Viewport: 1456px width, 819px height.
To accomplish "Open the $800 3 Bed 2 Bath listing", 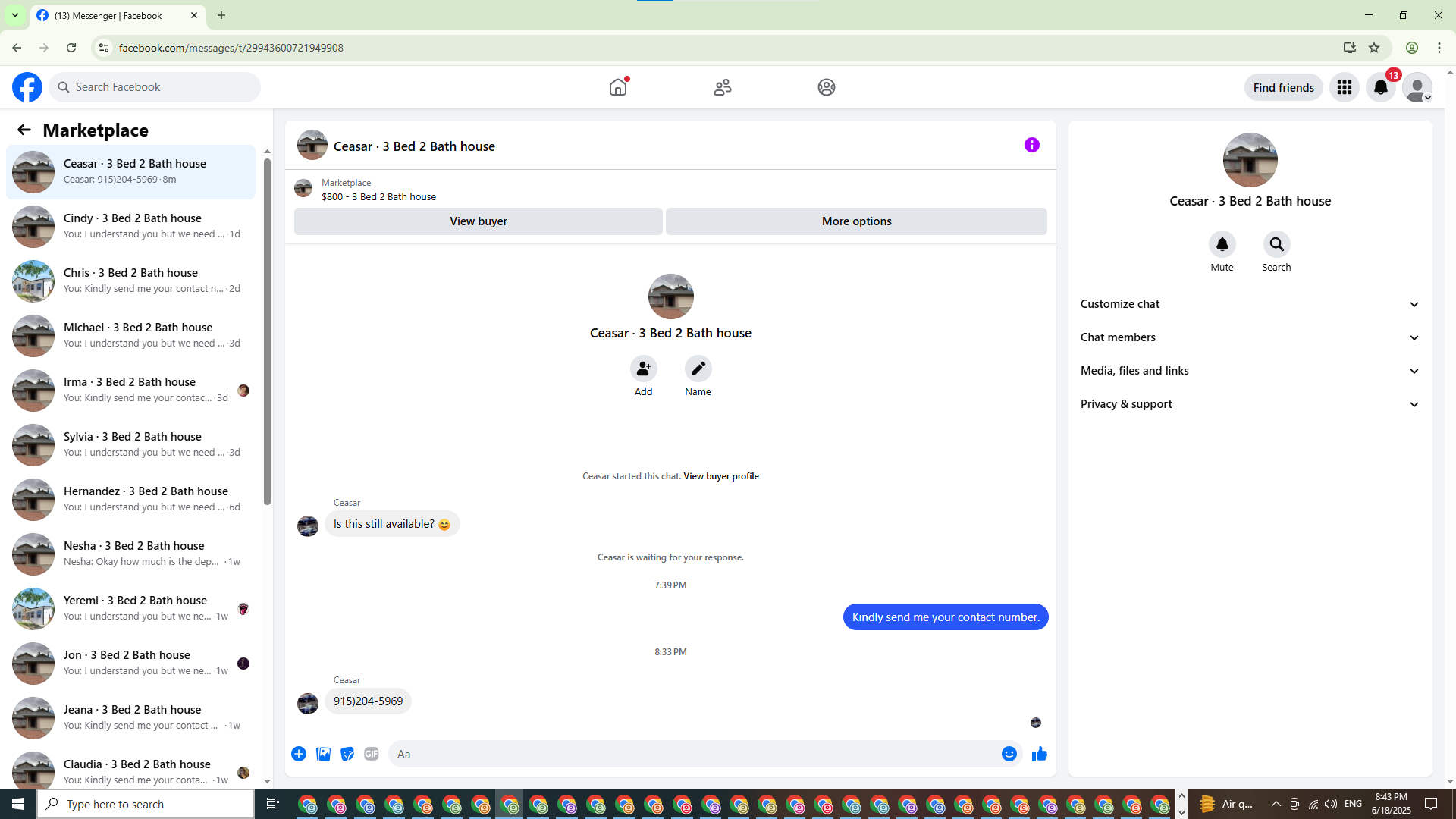I will coord(378,196).
